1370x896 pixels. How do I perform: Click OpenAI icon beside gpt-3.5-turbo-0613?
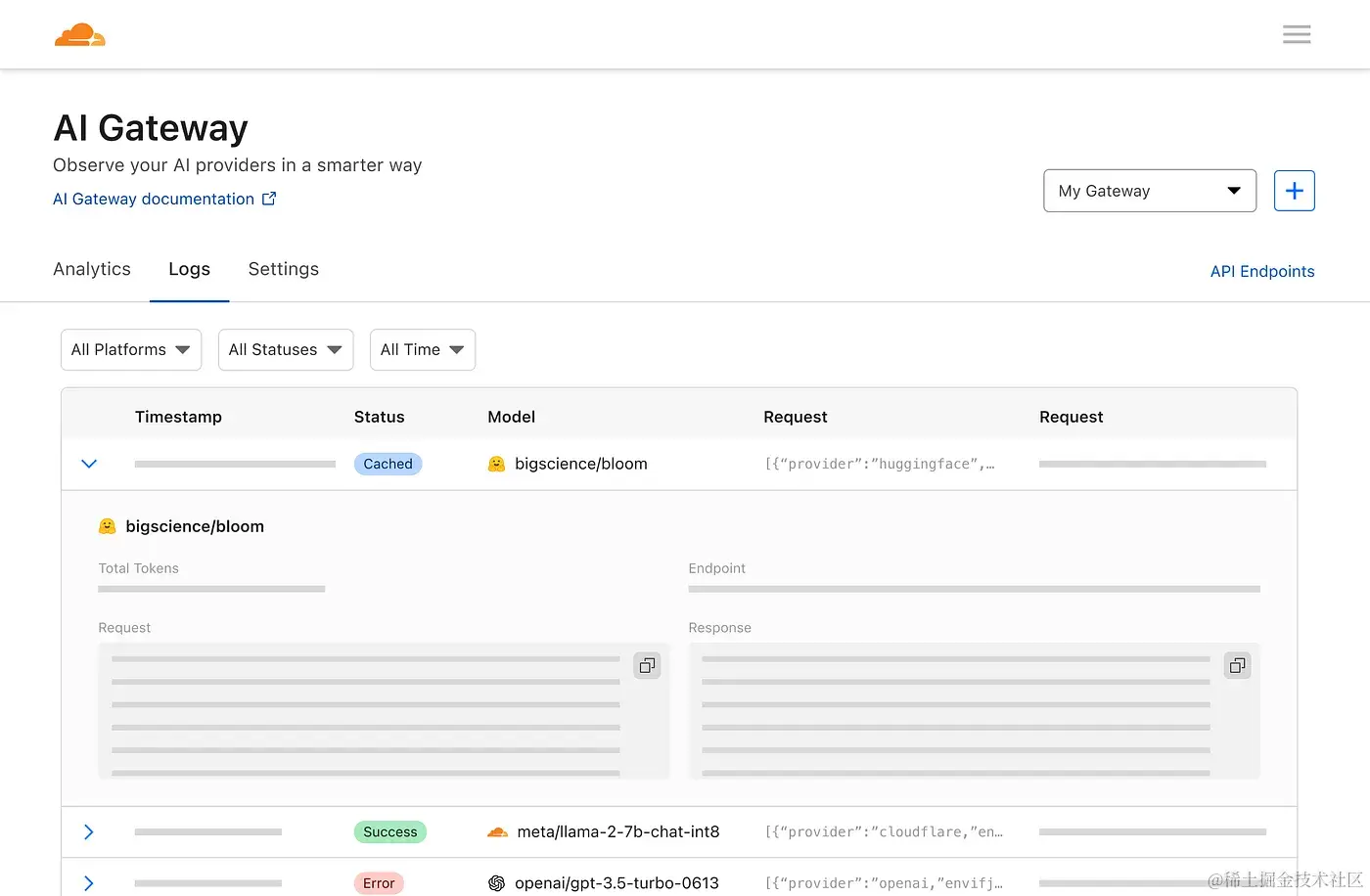tap(496, 883)
